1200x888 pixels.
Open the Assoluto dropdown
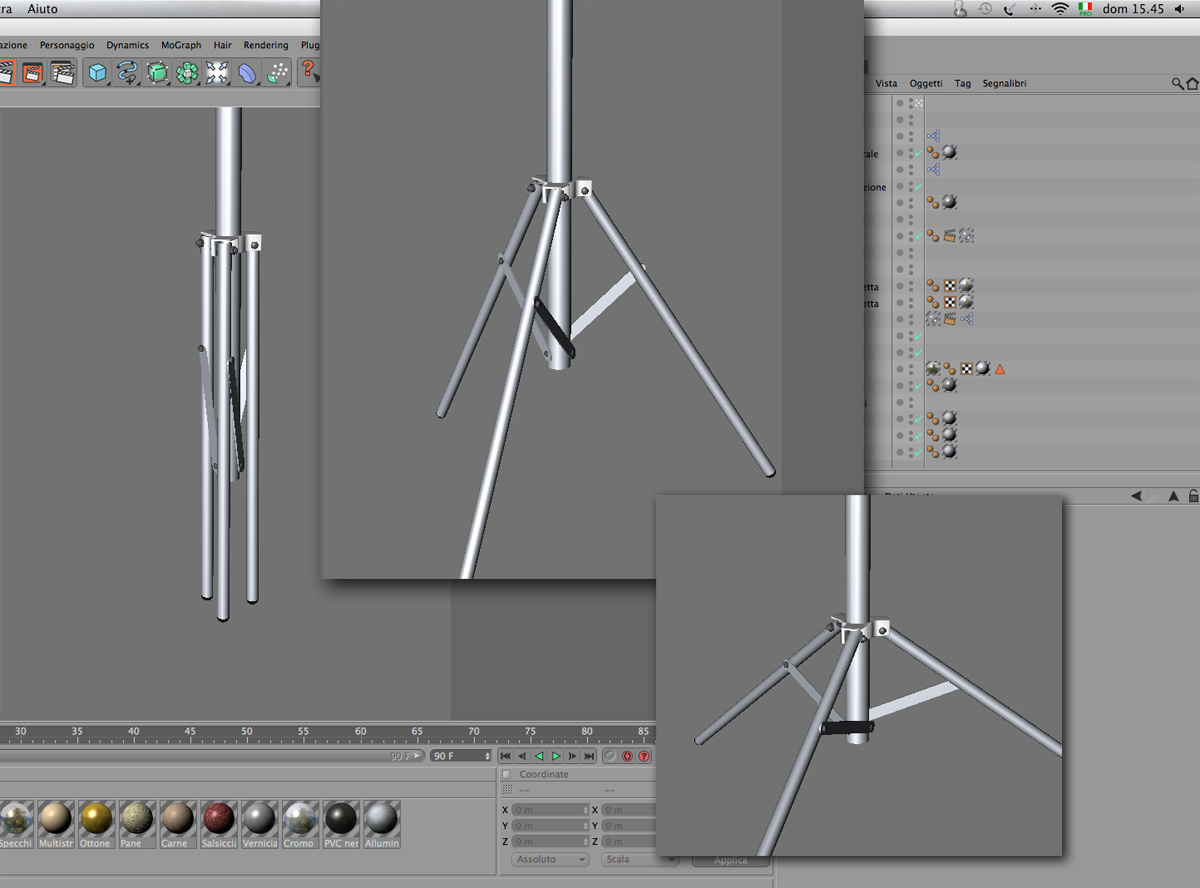[550, 859]
